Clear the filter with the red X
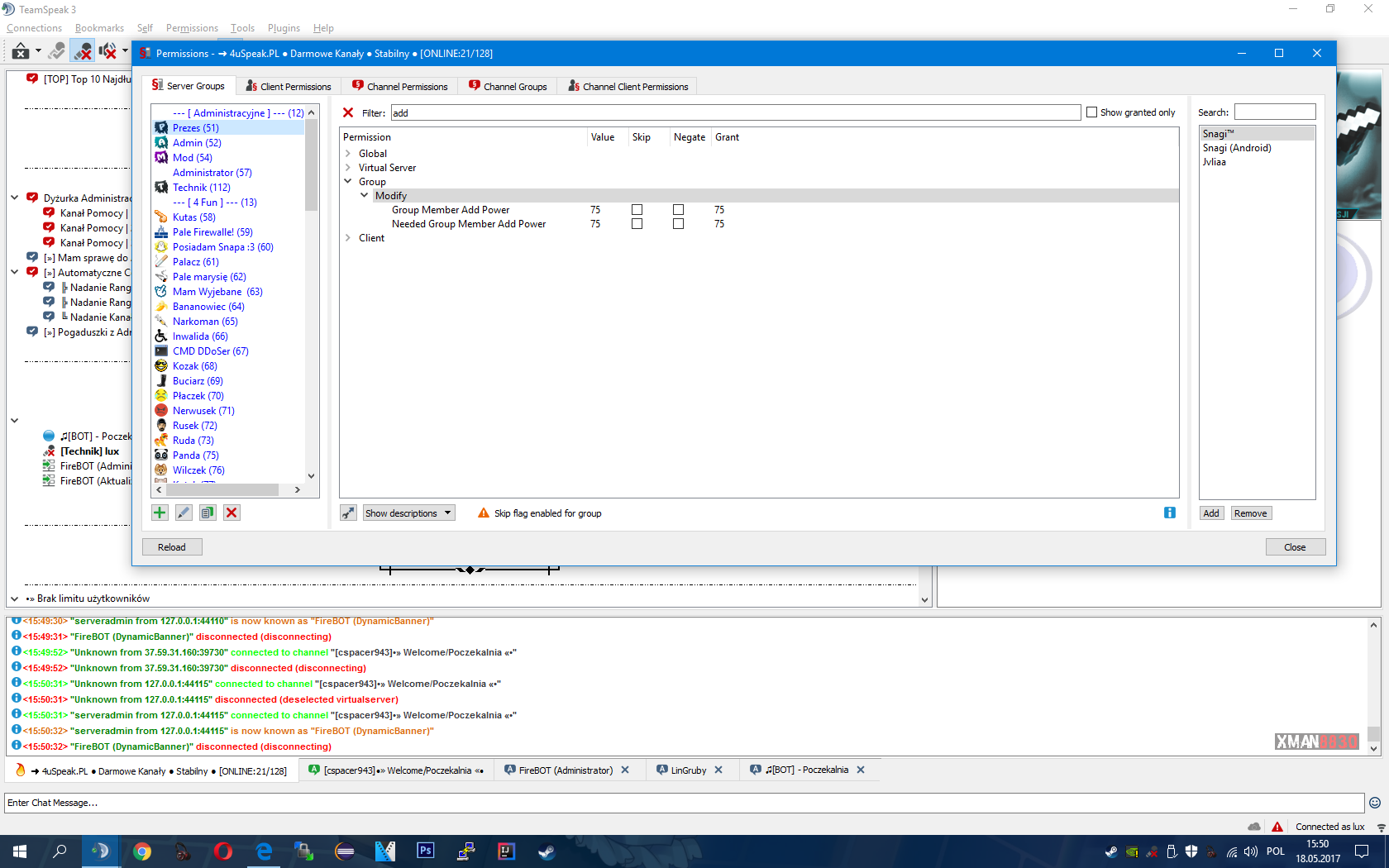The width and height of the screenshot is (1389, 868). (348, 113)
